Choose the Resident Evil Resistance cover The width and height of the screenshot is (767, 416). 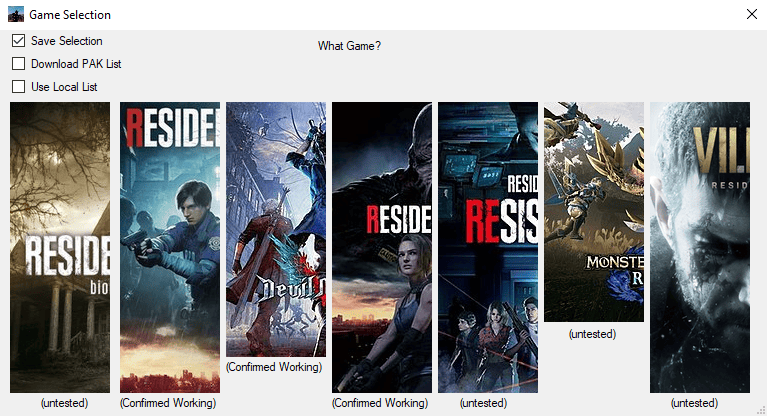(x=488, y=247)
